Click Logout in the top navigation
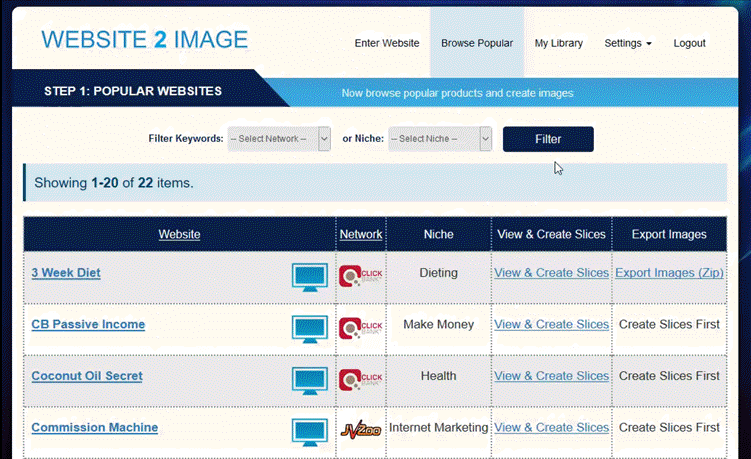The width and height of the screenshot is (751, 459). coord(689,43)
